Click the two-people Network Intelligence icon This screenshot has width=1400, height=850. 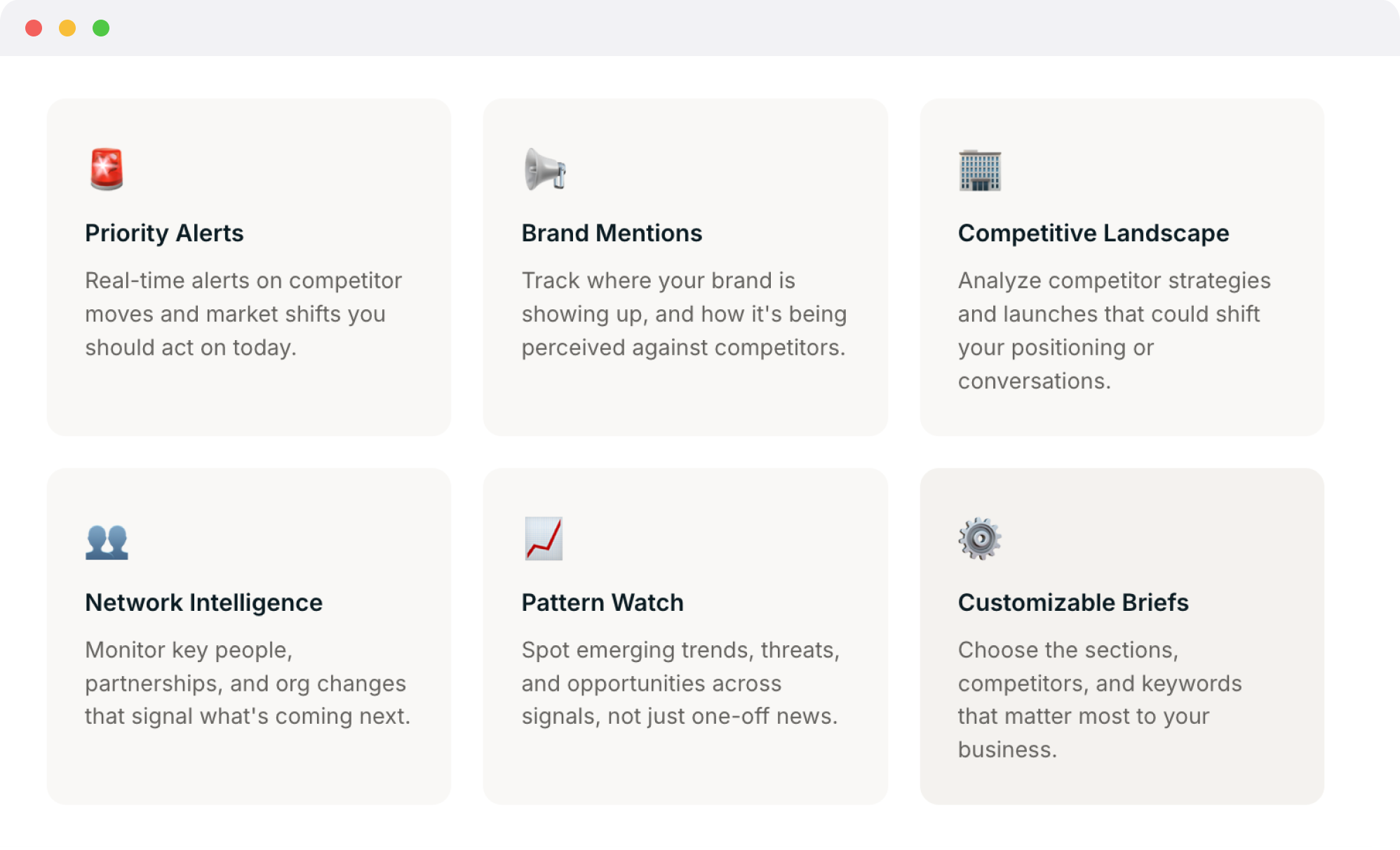(x=107, y=541)
